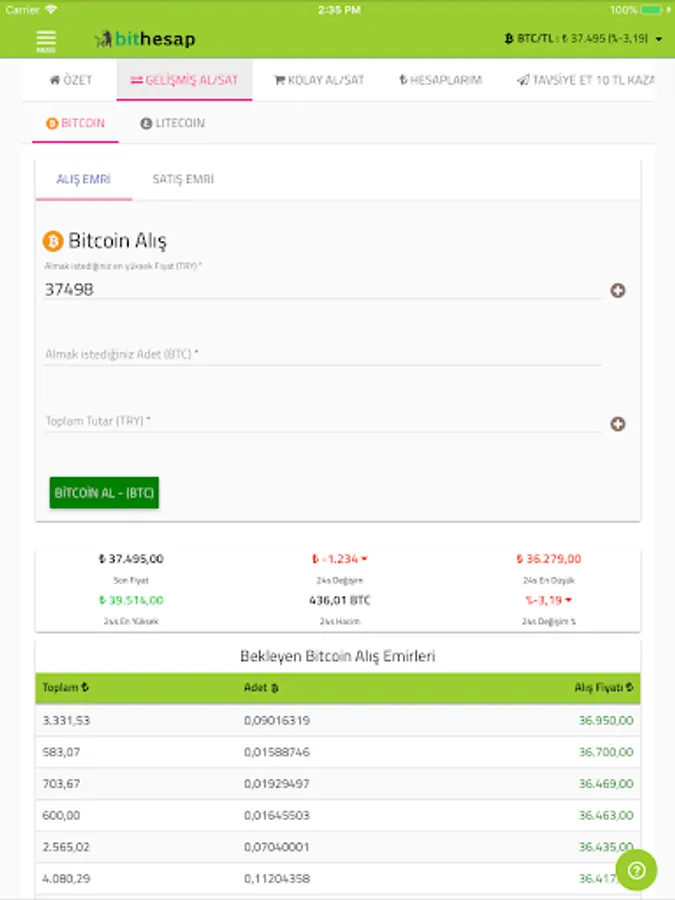Switch to Satış Emri tab

(183, 180)
